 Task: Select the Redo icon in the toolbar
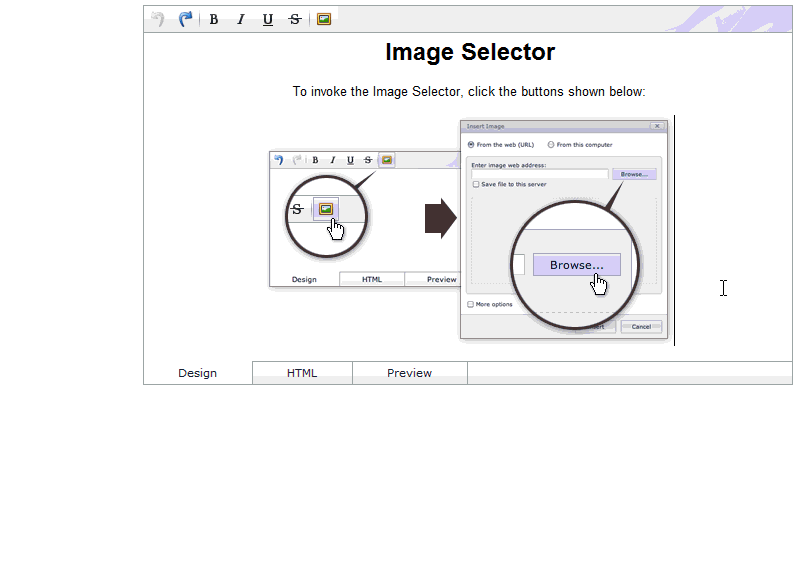tap(184, 18)
